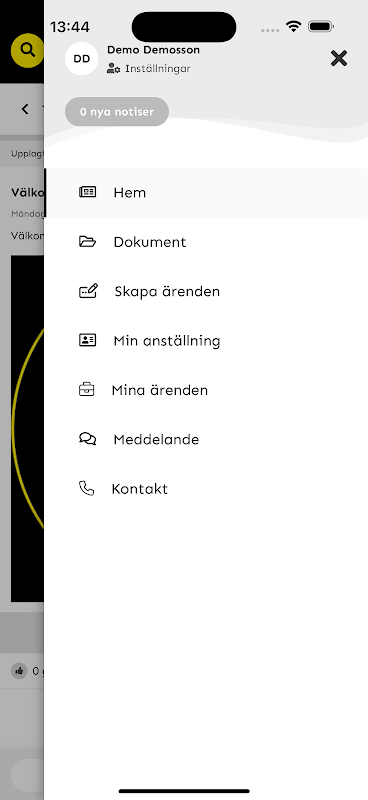The height and width of the screenshot is (800, 368).
Task: Open the Kontakt menu entry
Action: (206, 489)
